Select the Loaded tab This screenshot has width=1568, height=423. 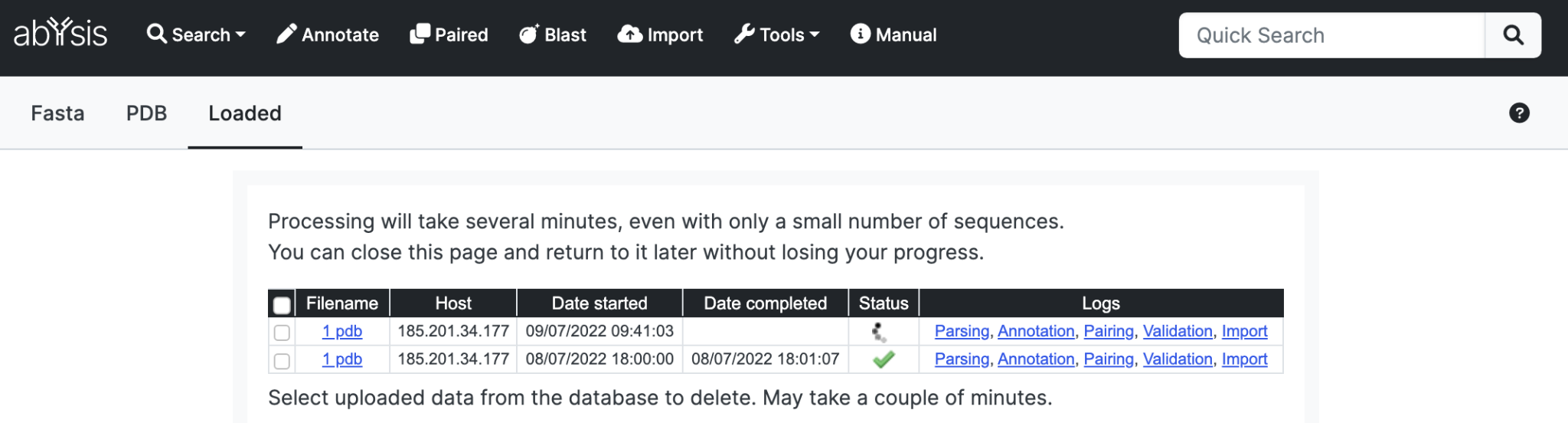point(245,113)
